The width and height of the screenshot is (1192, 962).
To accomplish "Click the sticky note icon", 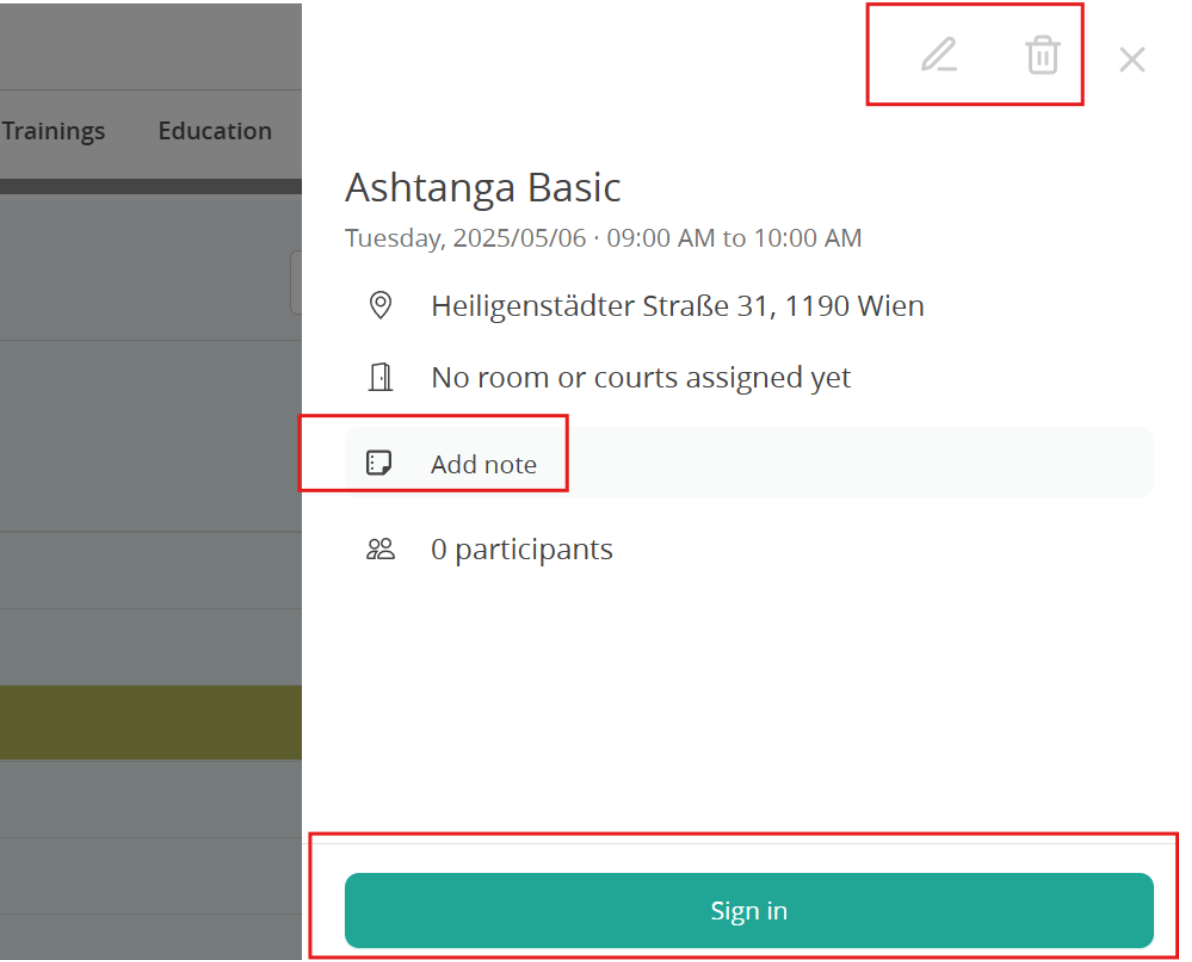I will (379, 463).
